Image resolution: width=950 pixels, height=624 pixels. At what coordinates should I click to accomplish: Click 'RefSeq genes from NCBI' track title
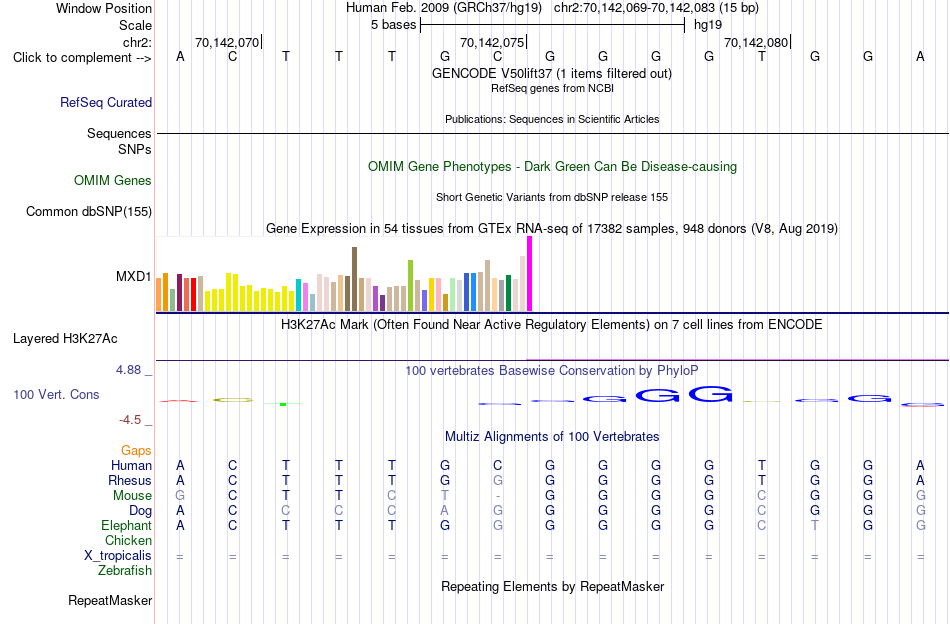552,88
